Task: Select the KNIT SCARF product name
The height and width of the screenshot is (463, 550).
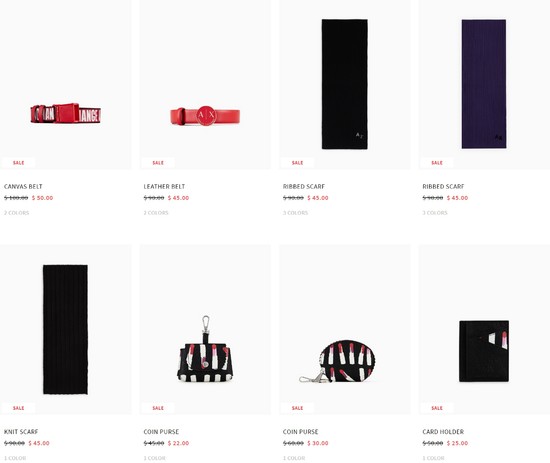Action: (x=21, y=432)
